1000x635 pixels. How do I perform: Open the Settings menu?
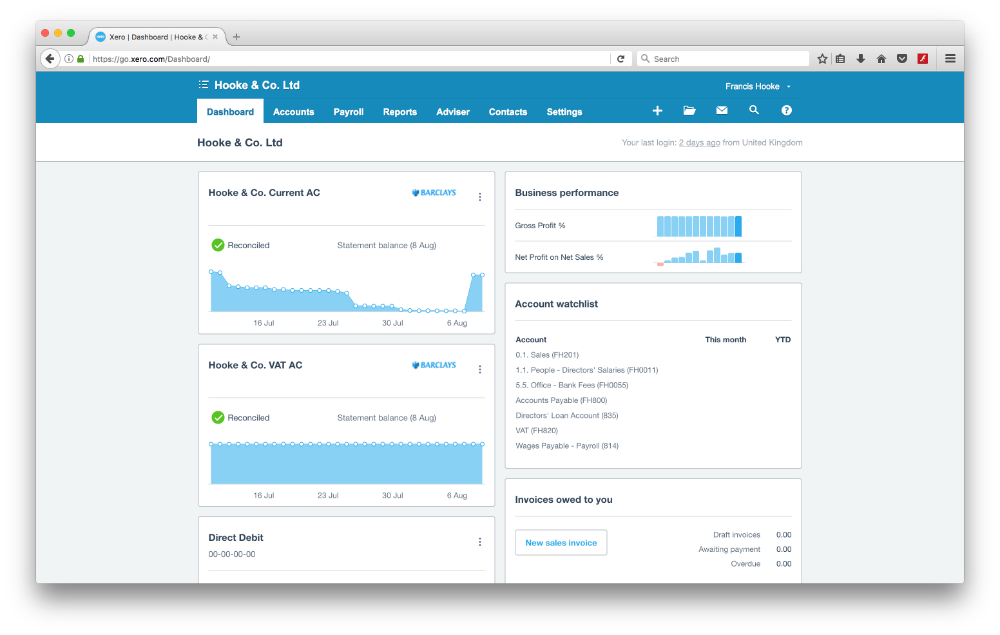[564, 112]
